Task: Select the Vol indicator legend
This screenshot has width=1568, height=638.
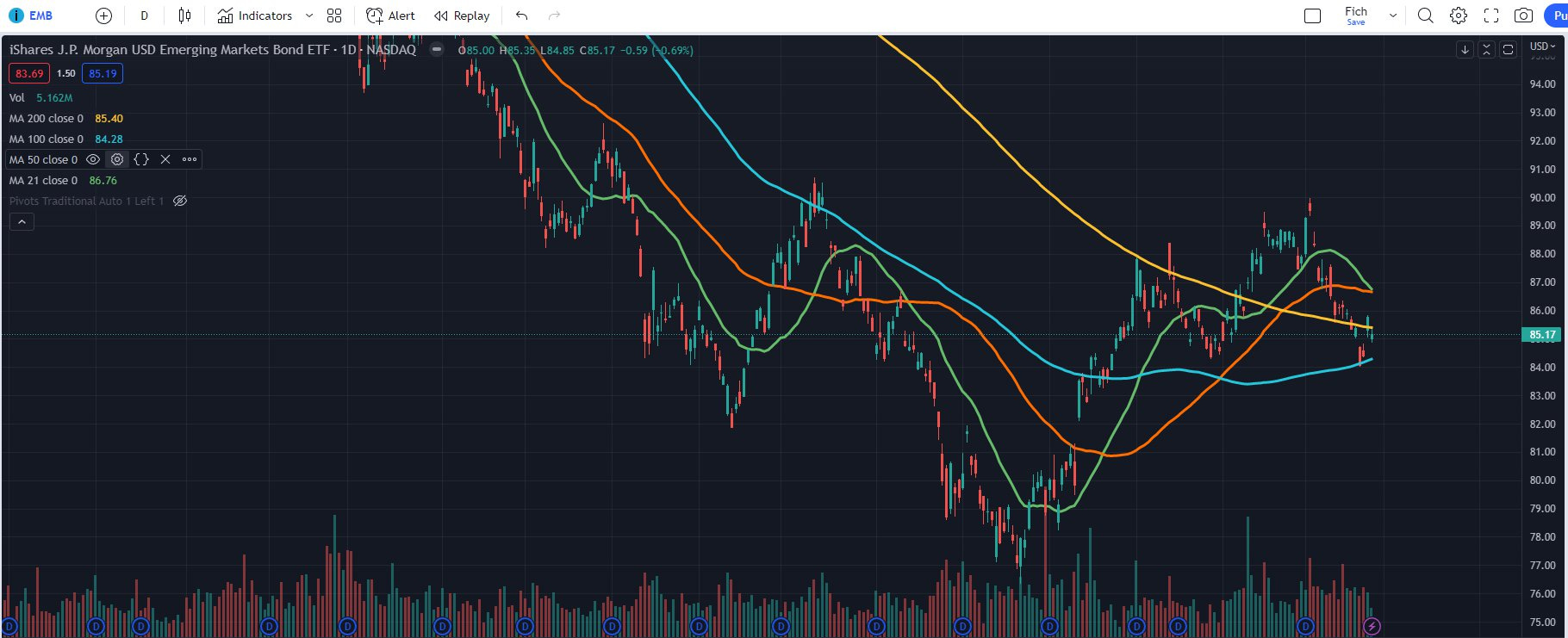Action: click(x=17, y=97)
